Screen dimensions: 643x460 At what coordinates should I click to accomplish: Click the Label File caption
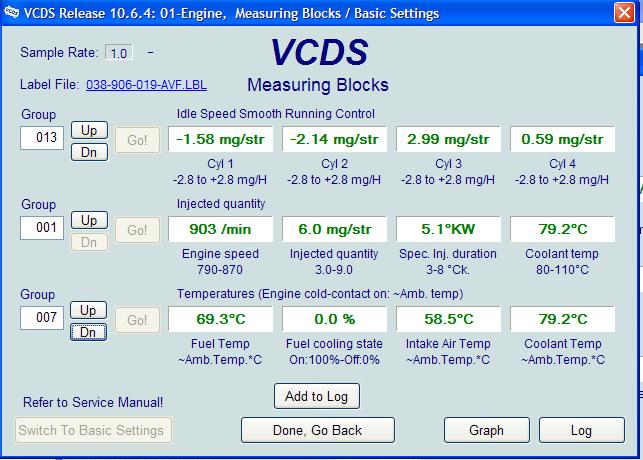pos(49,85)
